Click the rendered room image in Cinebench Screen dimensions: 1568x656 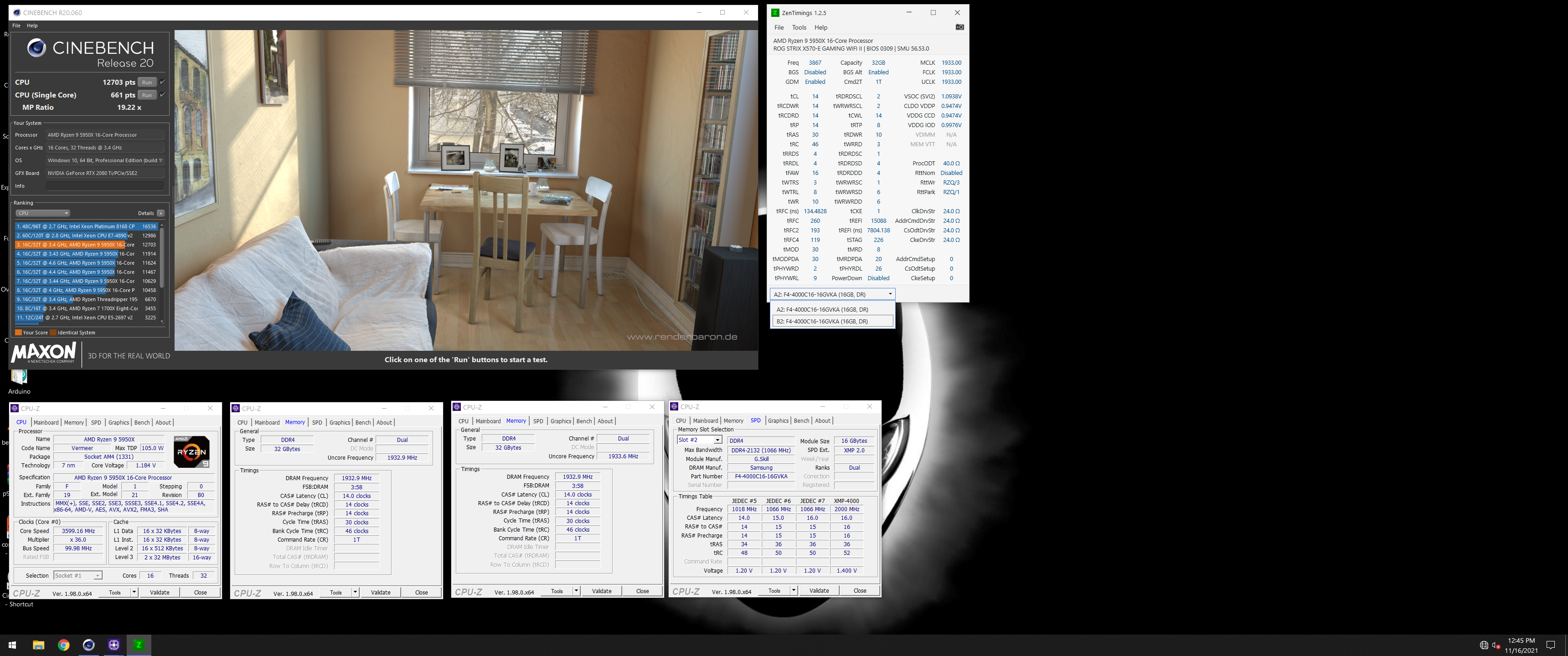click(466, 190)
